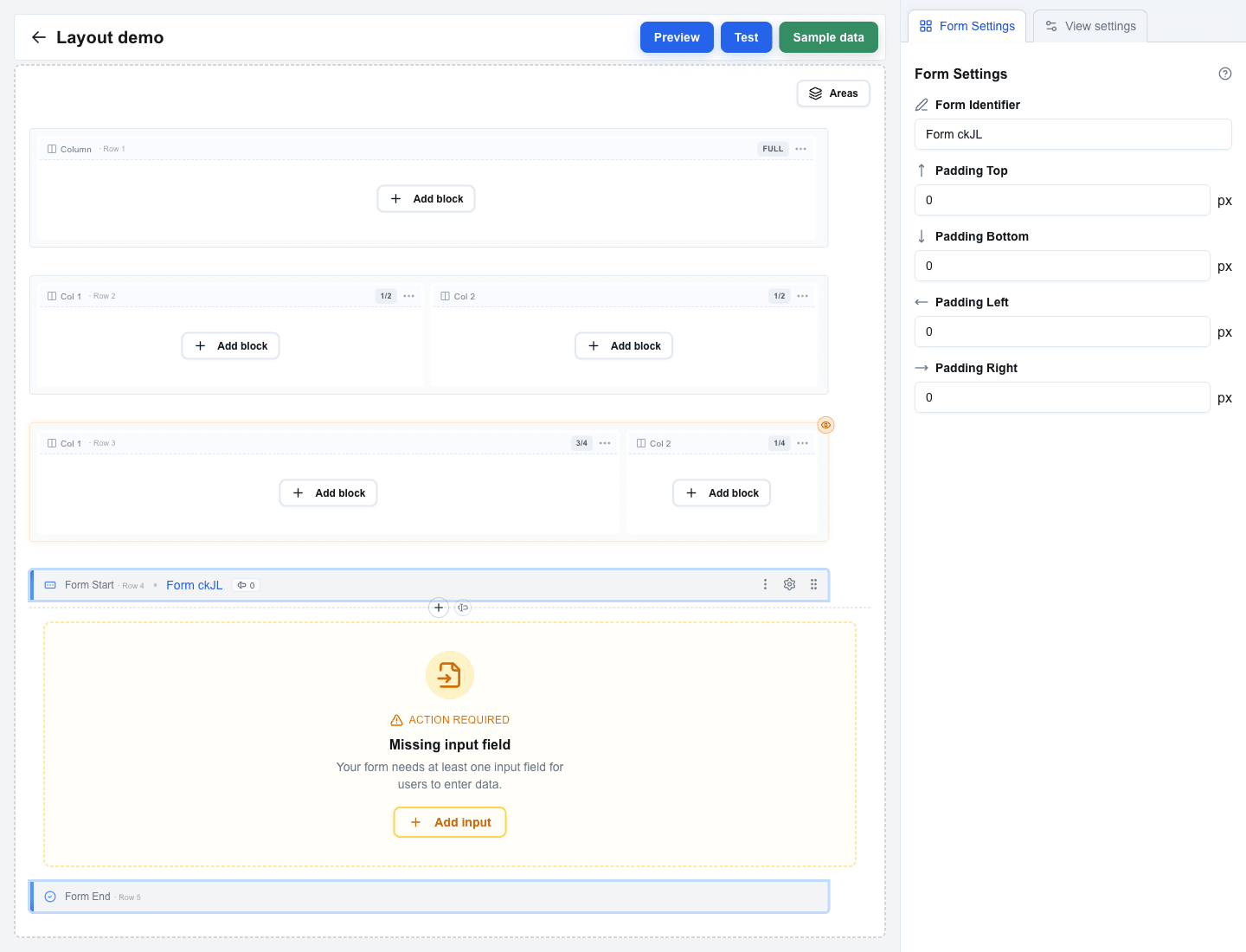Click the drag handle on Form Start row
The image size is (1246, 952).
click(x=813, y=584)
